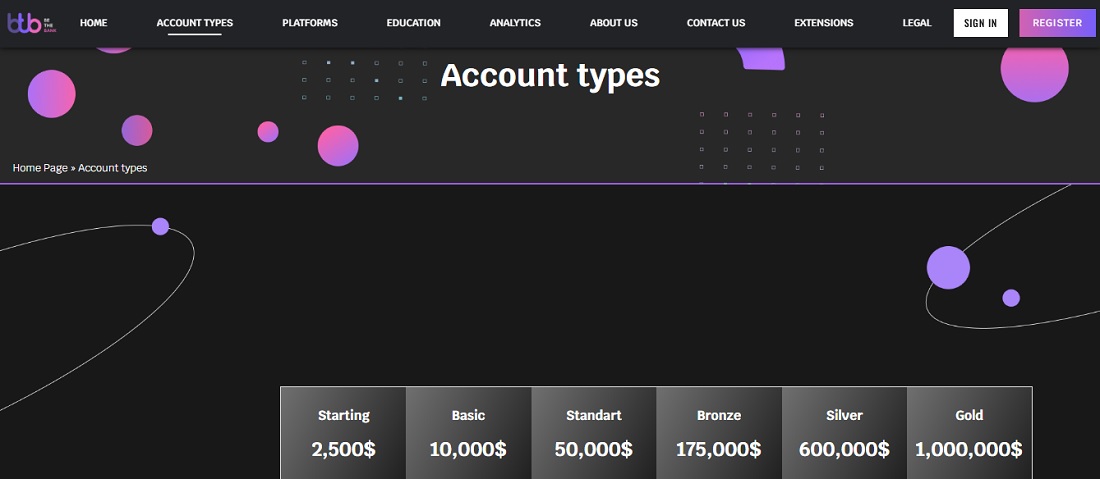The width and height of the screenshot is (1100, 479).
Task: Click the BTB logo icon
Action: tap(27, 23)
